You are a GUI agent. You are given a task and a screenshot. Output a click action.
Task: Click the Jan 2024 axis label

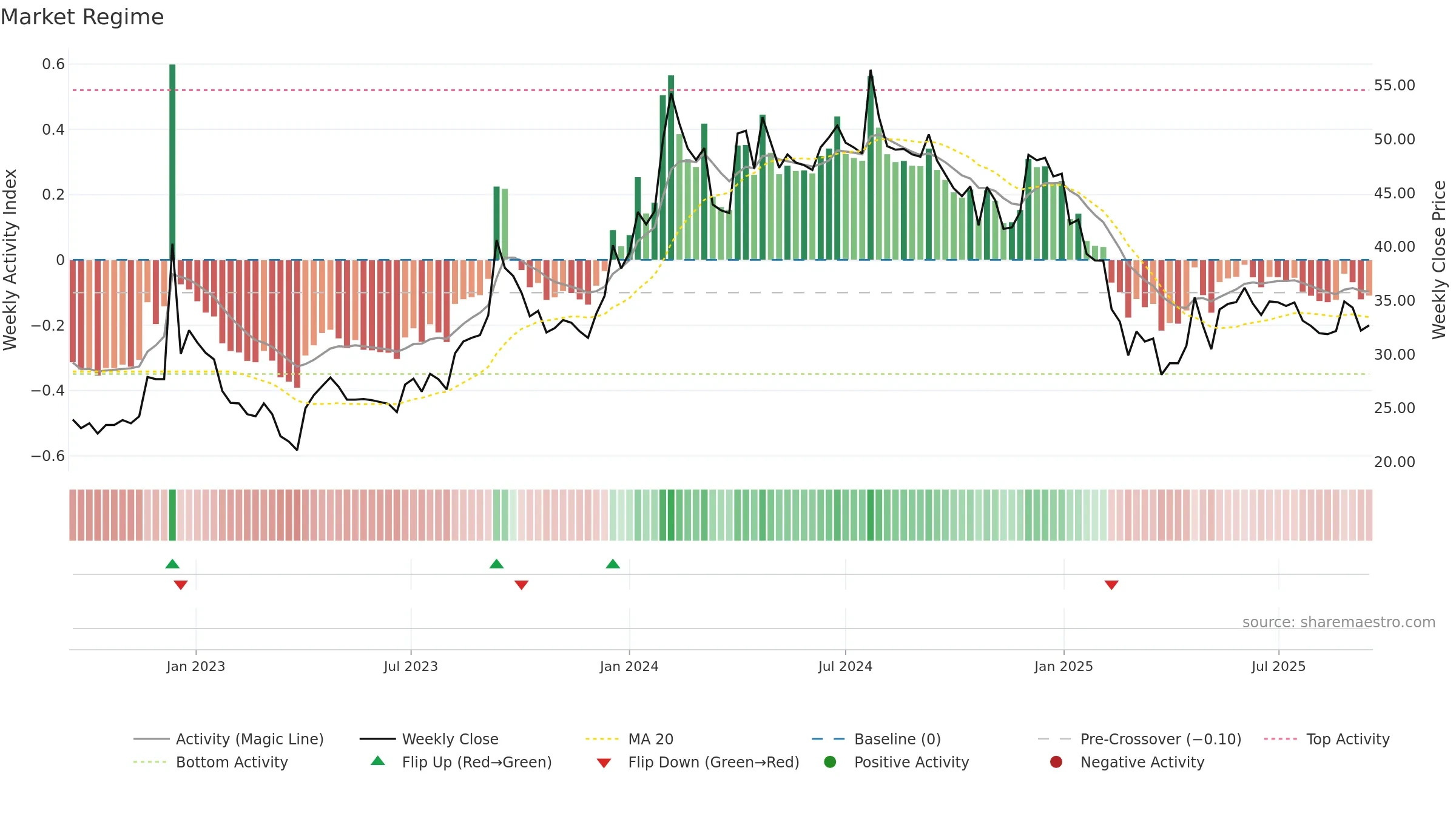[x=629, y=667]
